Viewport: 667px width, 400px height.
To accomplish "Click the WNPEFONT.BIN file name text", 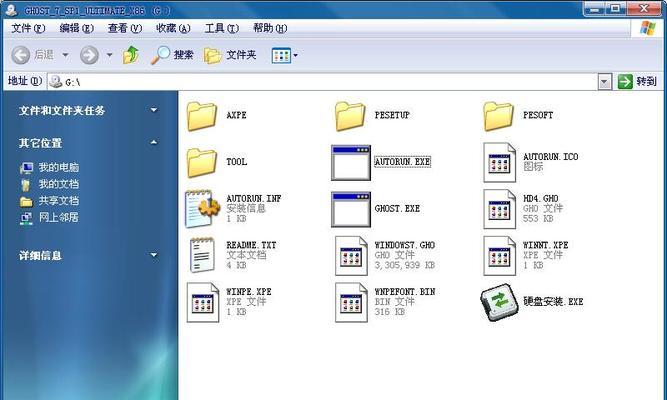I will click(405, 292).
